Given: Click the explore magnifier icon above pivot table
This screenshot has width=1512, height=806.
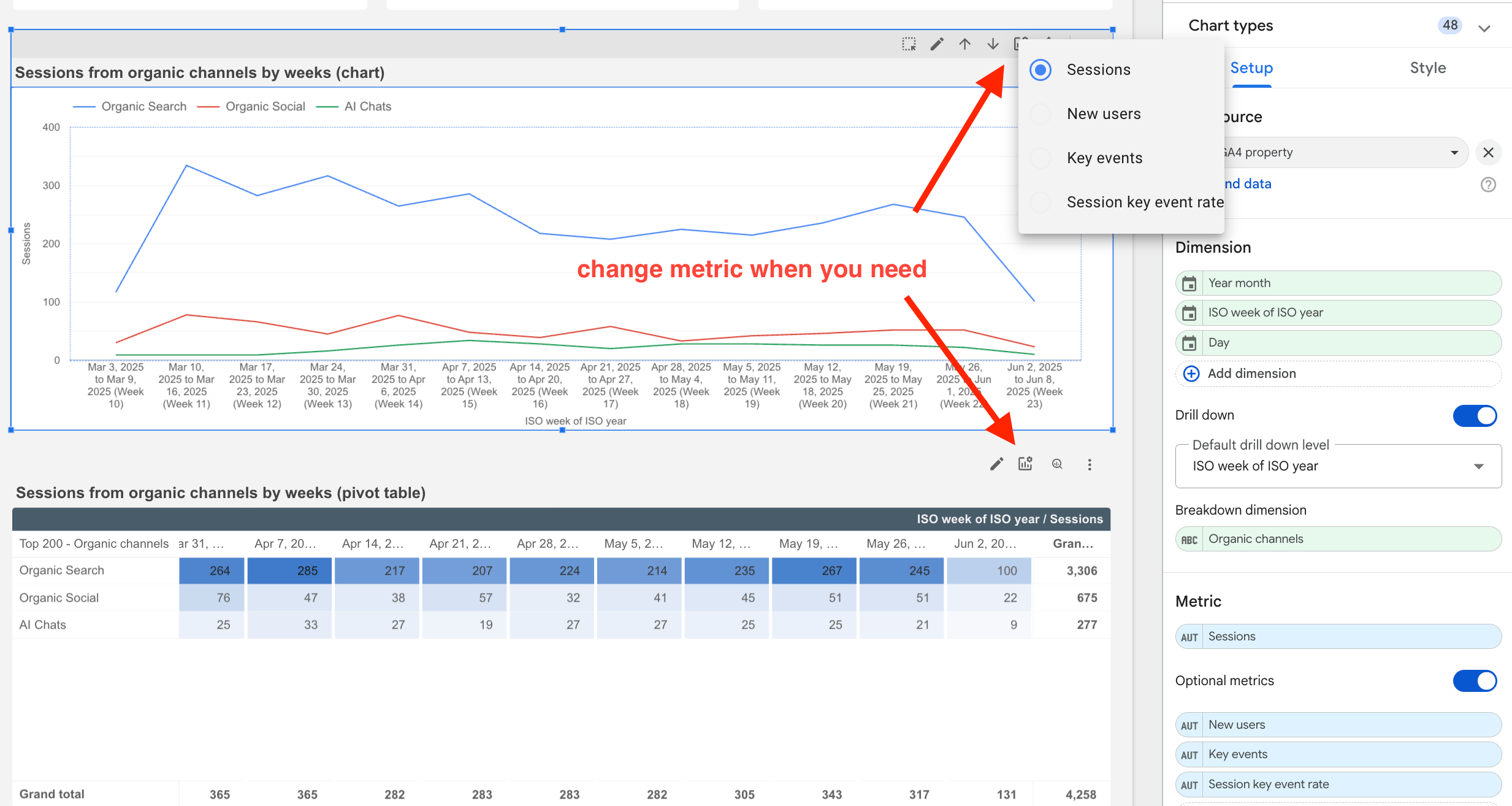Looking at the screenshot, I should [x=1057, y=464].
